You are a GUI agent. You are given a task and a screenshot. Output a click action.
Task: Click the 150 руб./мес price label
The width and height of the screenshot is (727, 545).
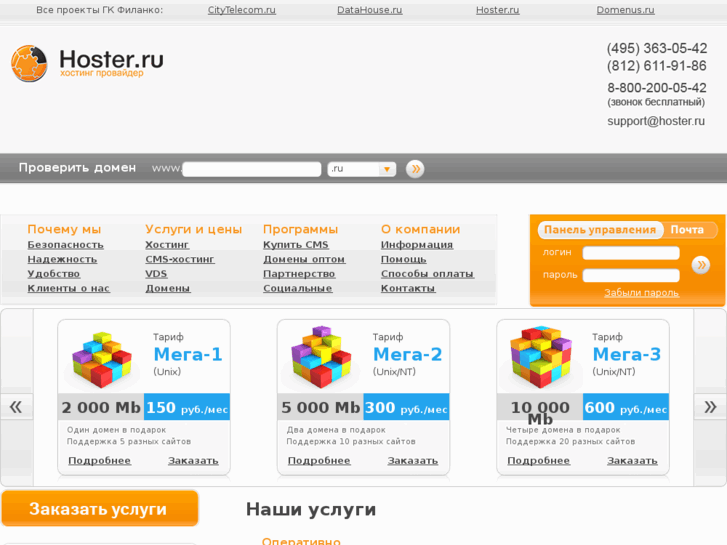(x=187, y=407)
